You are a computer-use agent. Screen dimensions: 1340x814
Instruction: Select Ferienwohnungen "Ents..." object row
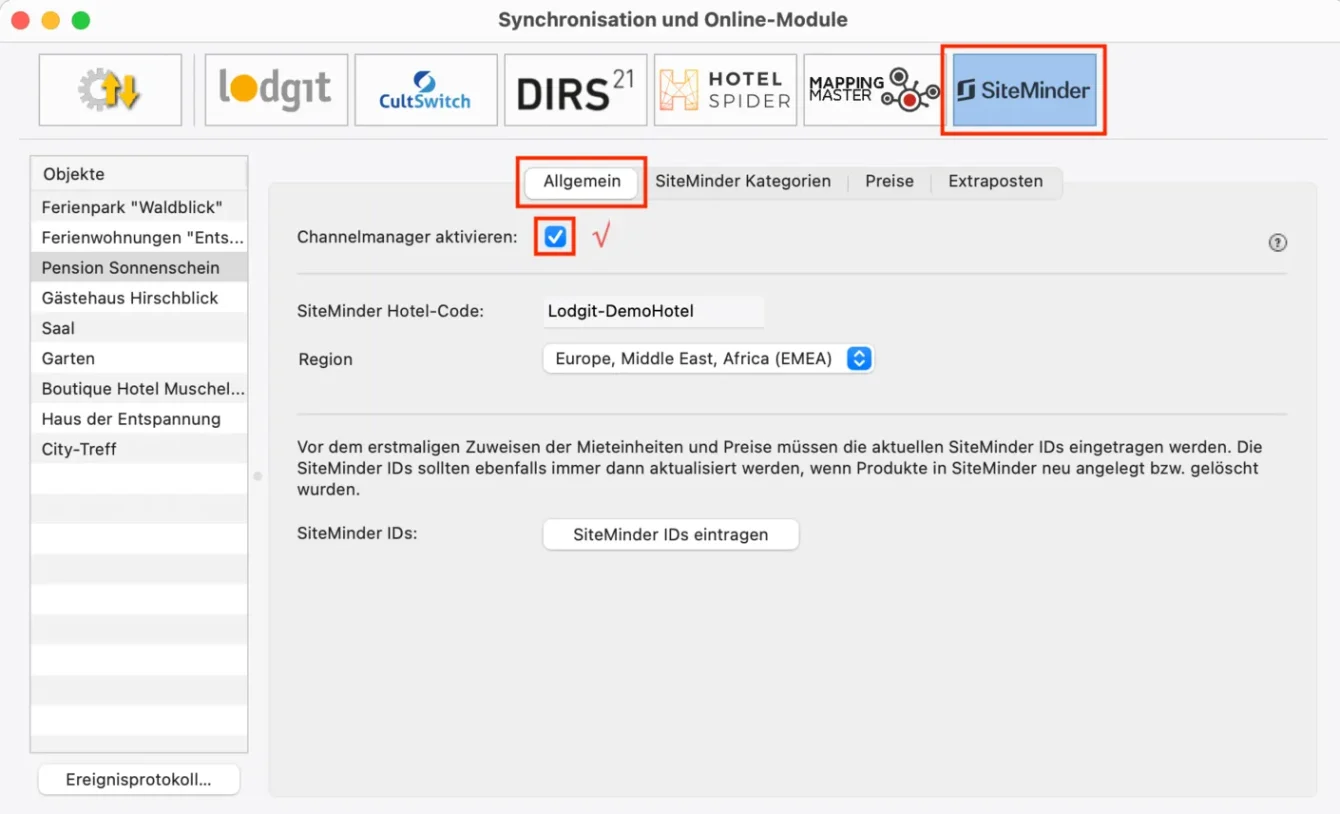pyautogui.click(x=139, y=238)
